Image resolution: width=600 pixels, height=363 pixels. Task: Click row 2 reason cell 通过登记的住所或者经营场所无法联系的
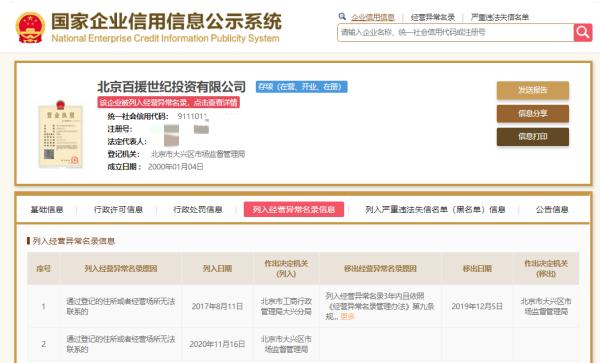pyautogui.click(x=121, y=344)
